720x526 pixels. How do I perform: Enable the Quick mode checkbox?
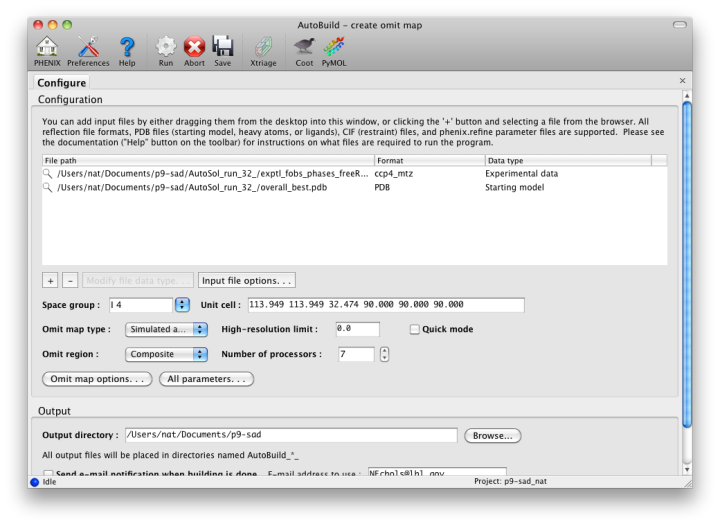415,329
